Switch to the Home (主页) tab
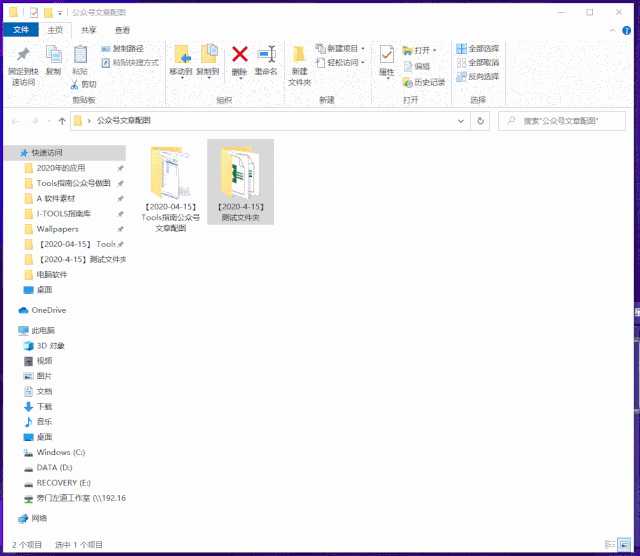The width and height of the screenshot is (640, 556). [55, 30]
